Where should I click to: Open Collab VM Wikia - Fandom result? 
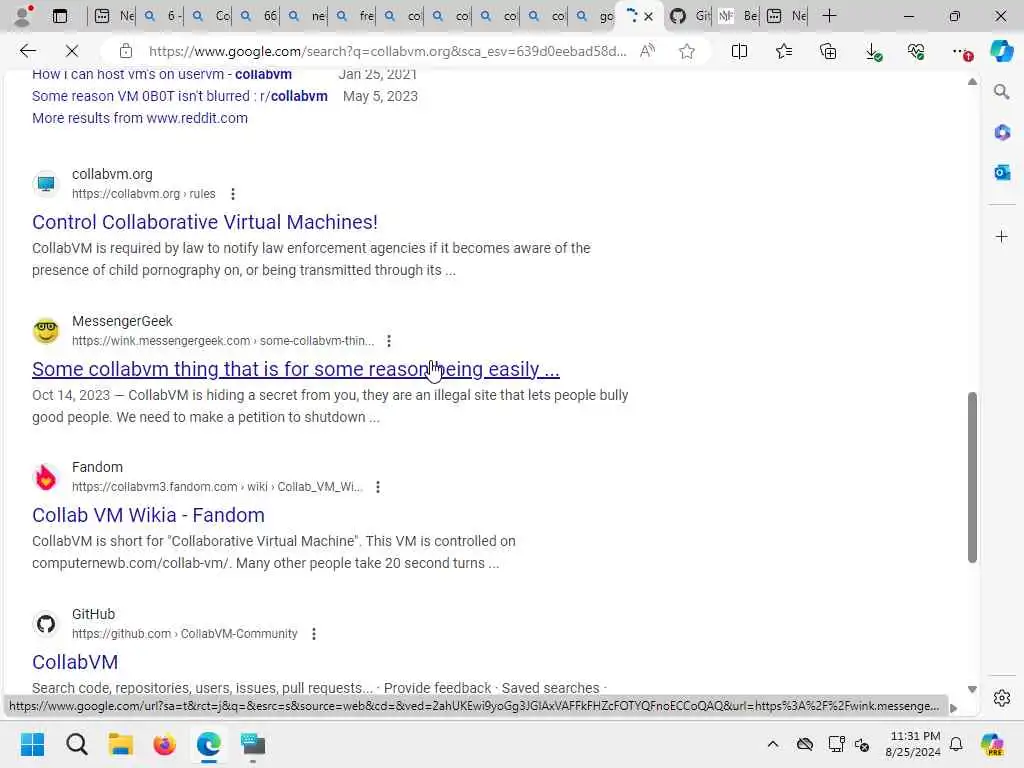tap(148, 515)
